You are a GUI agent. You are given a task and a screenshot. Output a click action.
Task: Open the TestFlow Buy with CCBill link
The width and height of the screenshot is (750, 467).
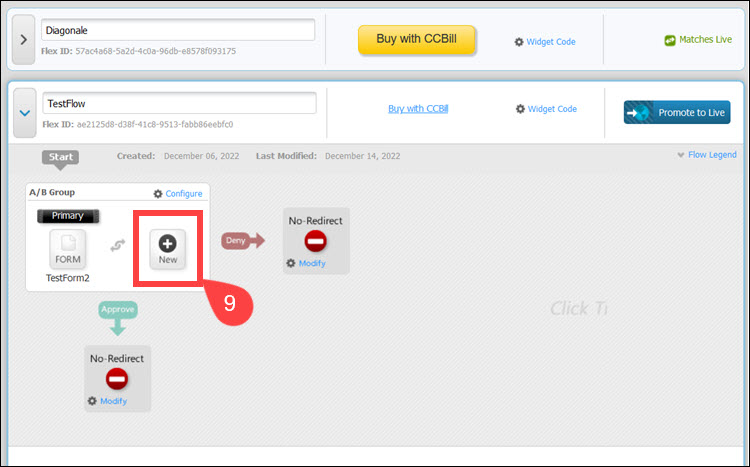418,109
